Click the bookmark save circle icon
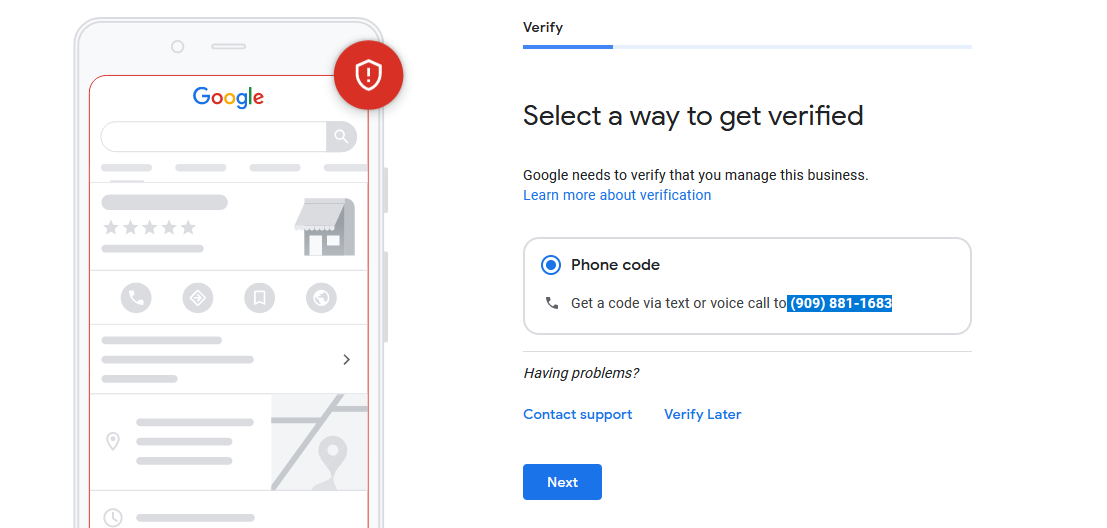 point(259,298)
